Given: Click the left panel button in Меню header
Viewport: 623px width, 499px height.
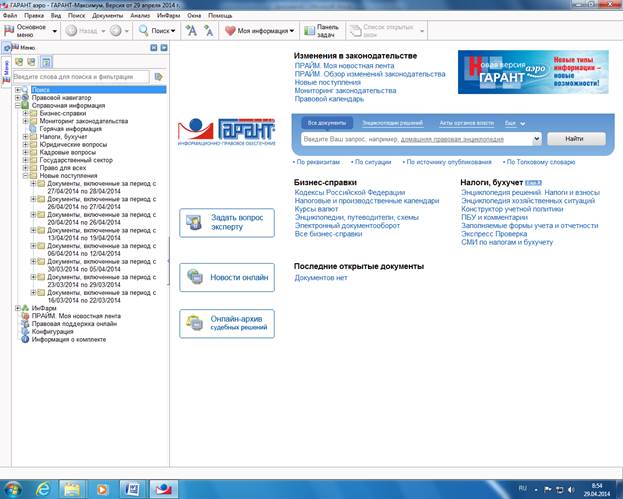Looking at the screenshot, I should coord(154,48).
